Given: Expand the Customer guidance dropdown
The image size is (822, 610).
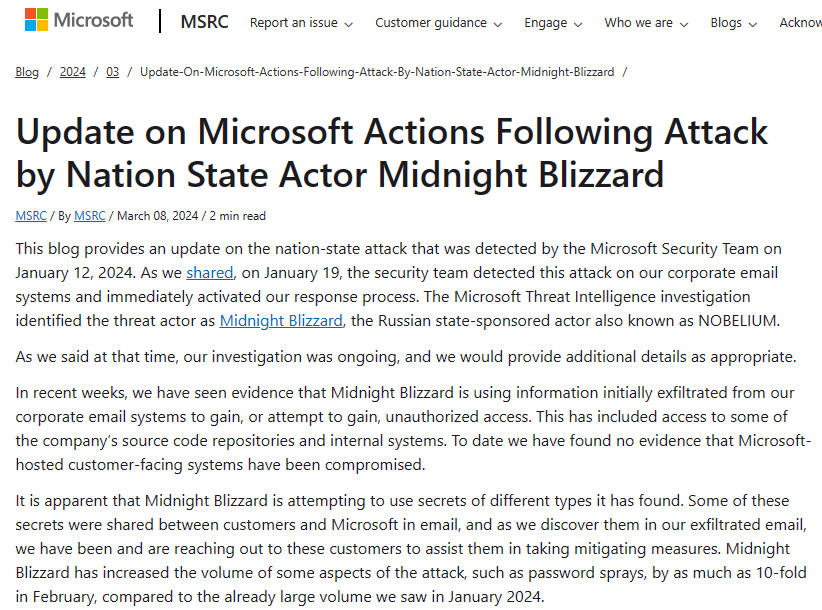Looking at the screenshot, I should coord(438,23).
